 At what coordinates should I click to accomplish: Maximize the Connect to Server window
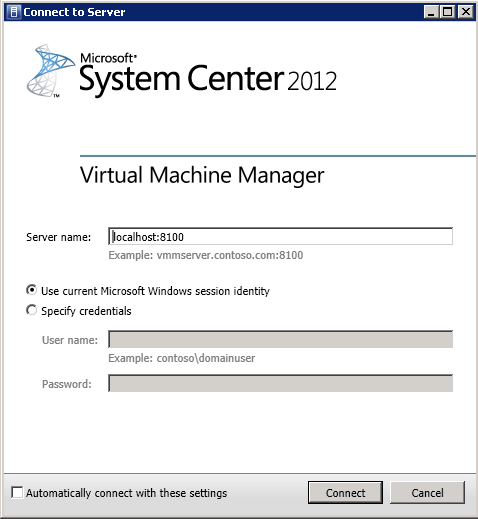click(x=448, y=12)
